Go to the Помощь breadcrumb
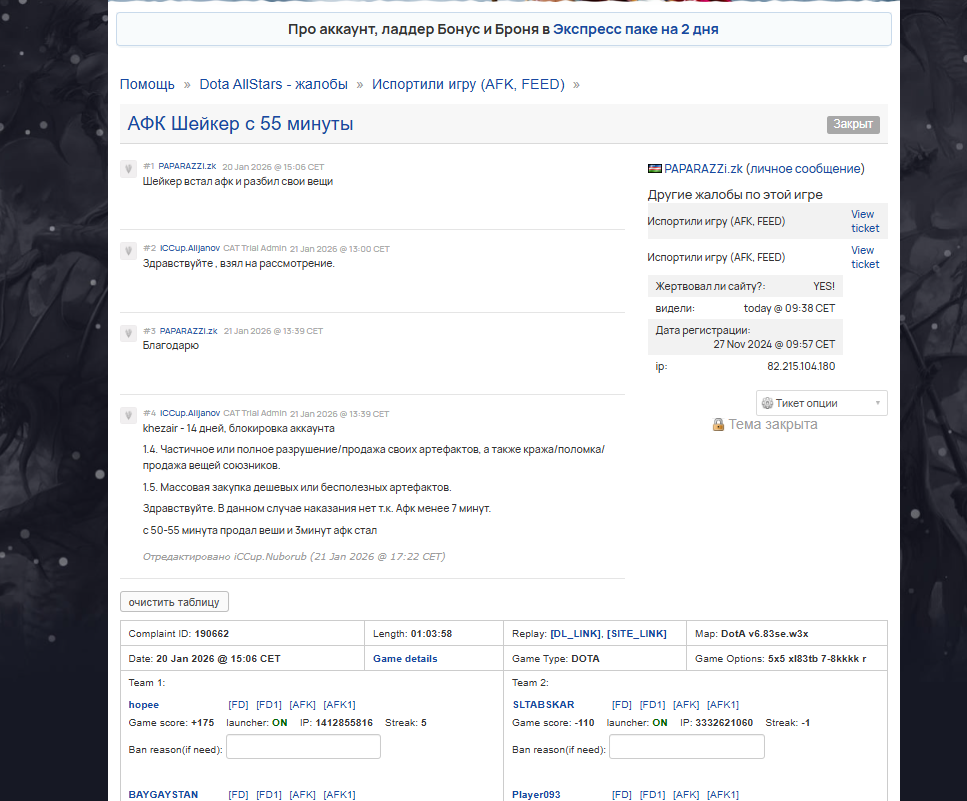The height and width of the screenshot is (801, 967). [147, 84]
